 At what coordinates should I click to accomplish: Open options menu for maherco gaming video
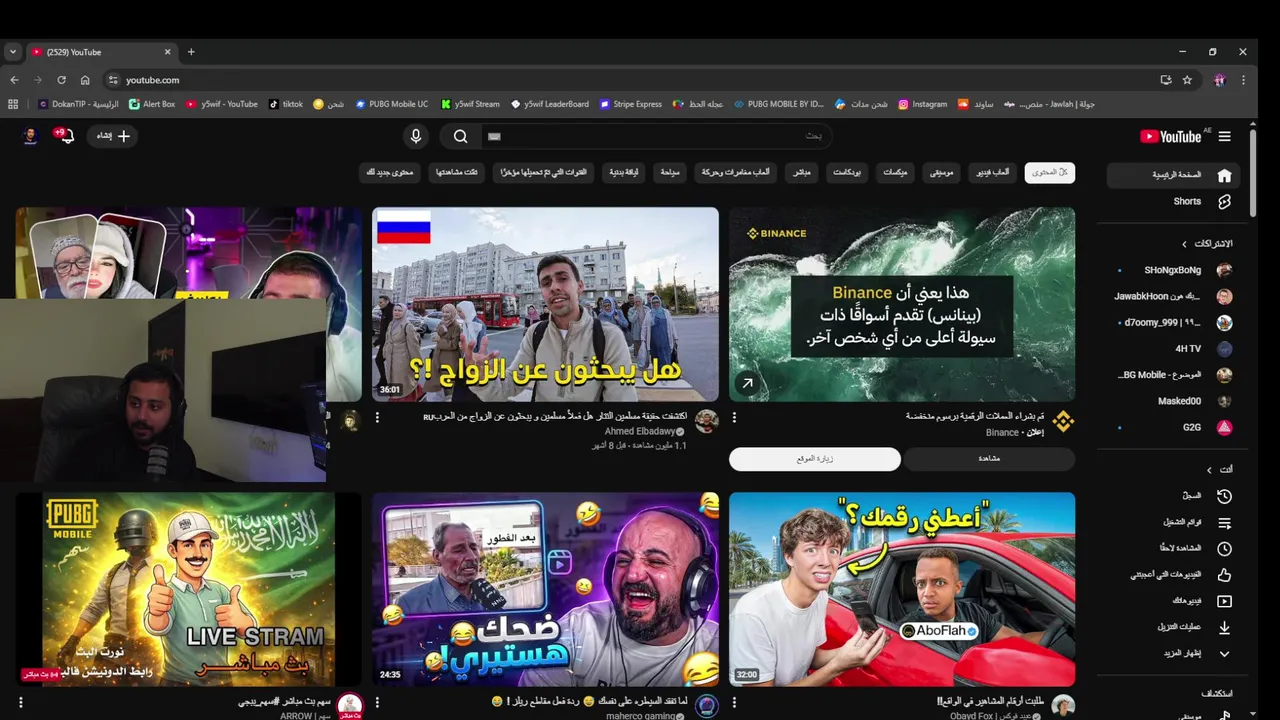point(377,702)
